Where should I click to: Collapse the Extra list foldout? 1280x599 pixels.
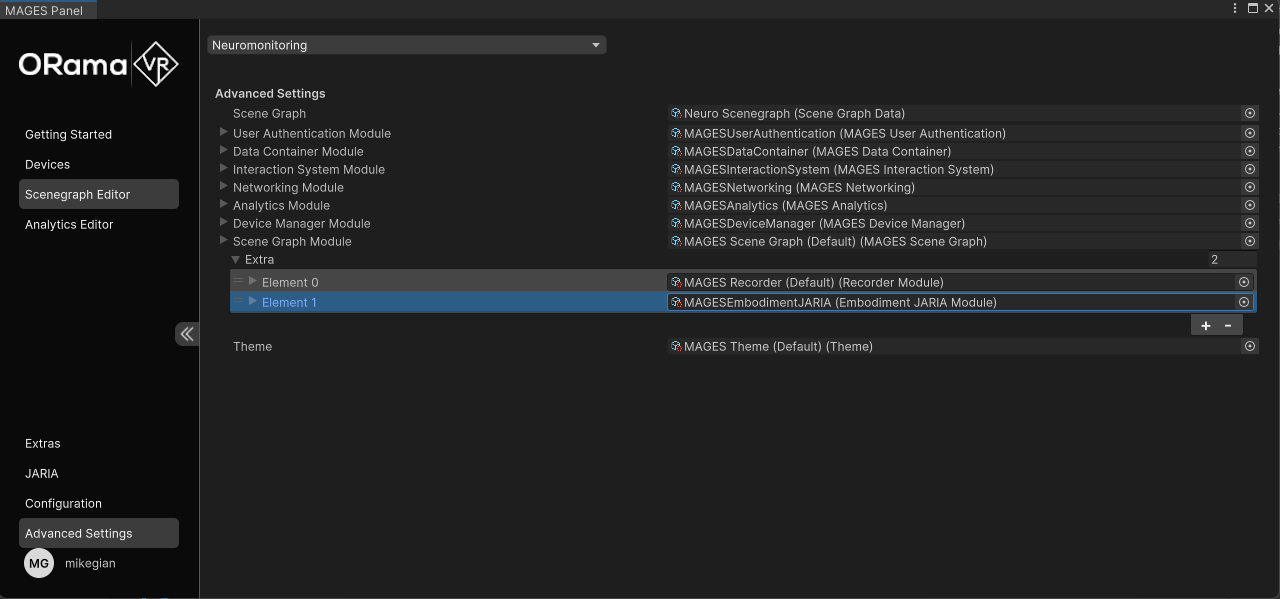point(236,259)
